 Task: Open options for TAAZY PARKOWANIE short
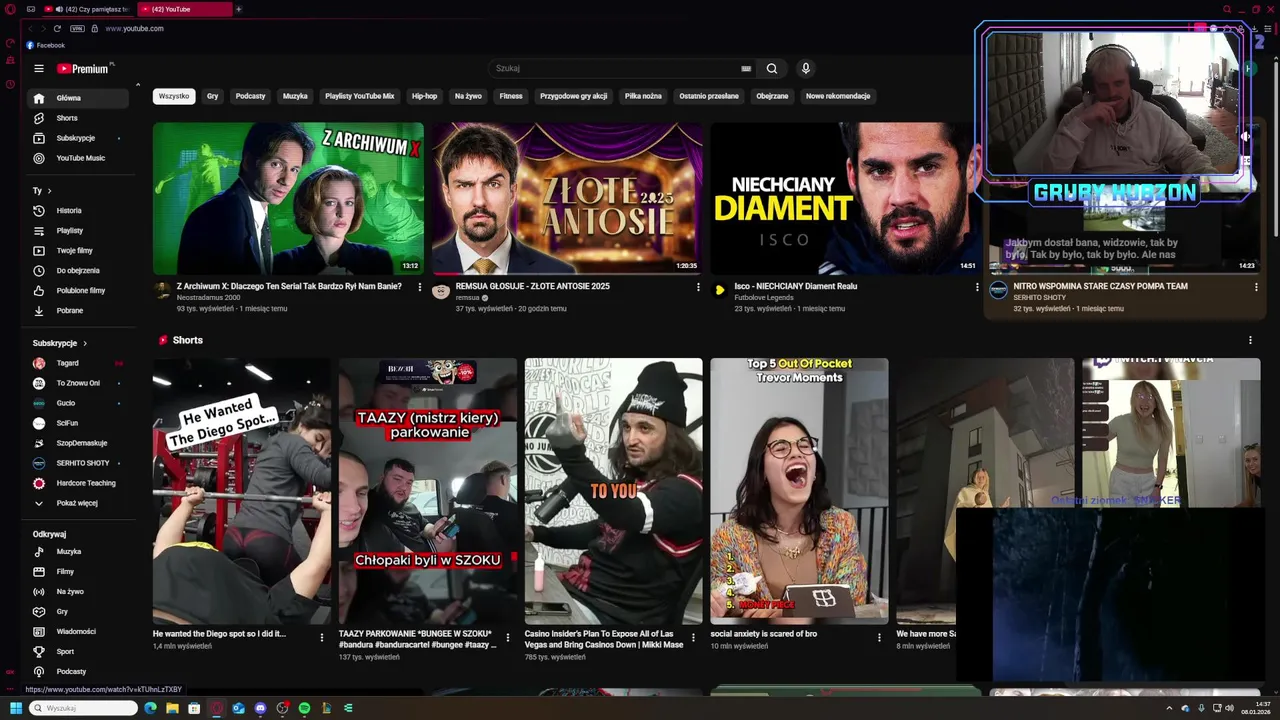pyautogui.click(x=508, y=637)
